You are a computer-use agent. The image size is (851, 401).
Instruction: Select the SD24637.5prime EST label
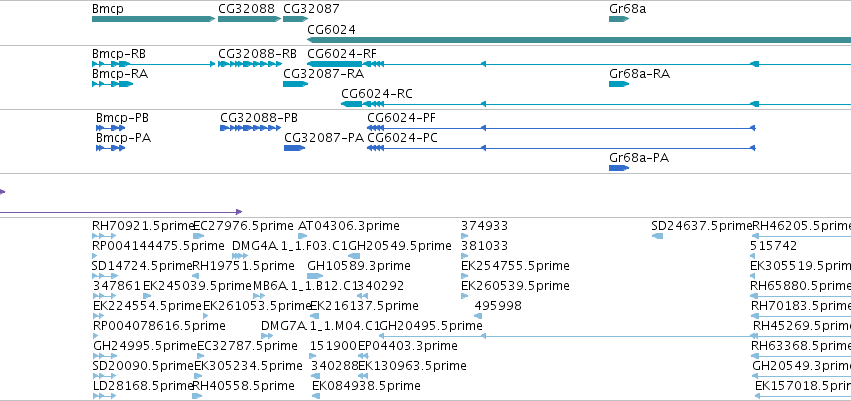[702, 226]
